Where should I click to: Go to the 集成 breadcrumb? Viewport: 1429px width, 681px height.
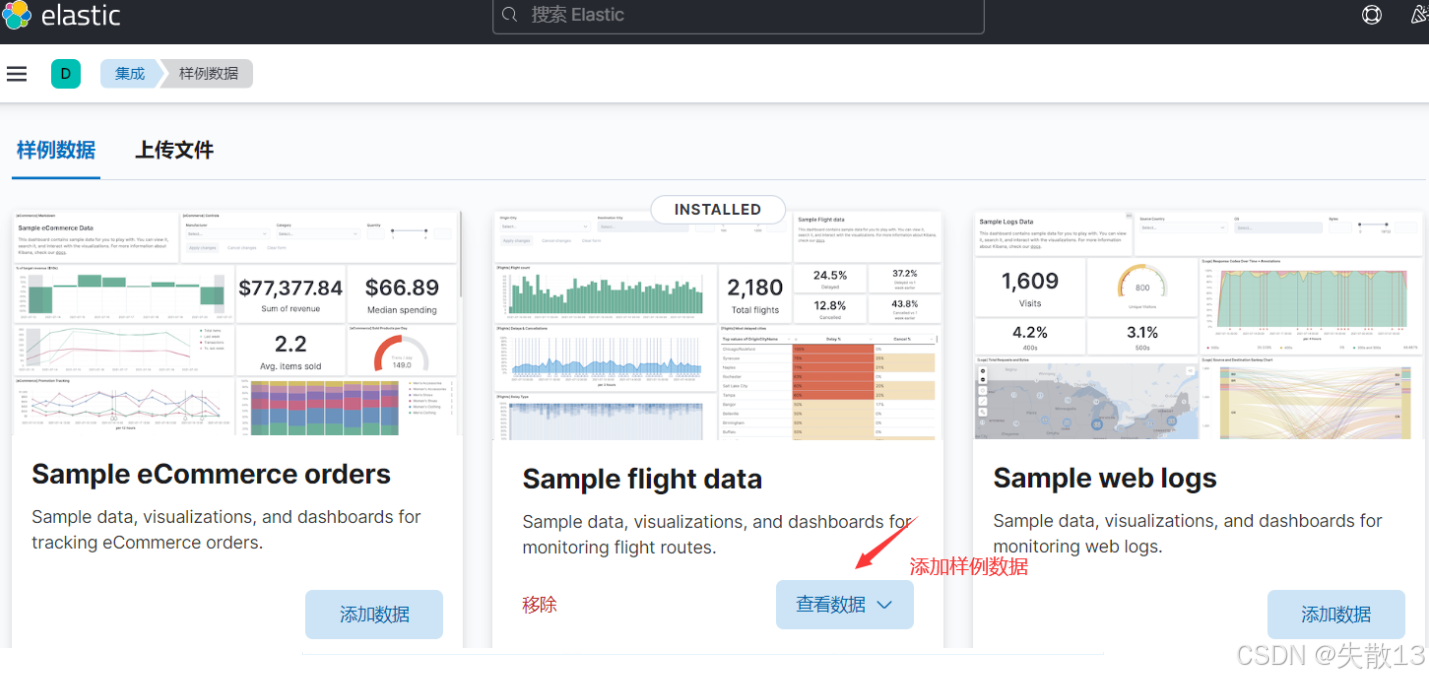[130, 74]
